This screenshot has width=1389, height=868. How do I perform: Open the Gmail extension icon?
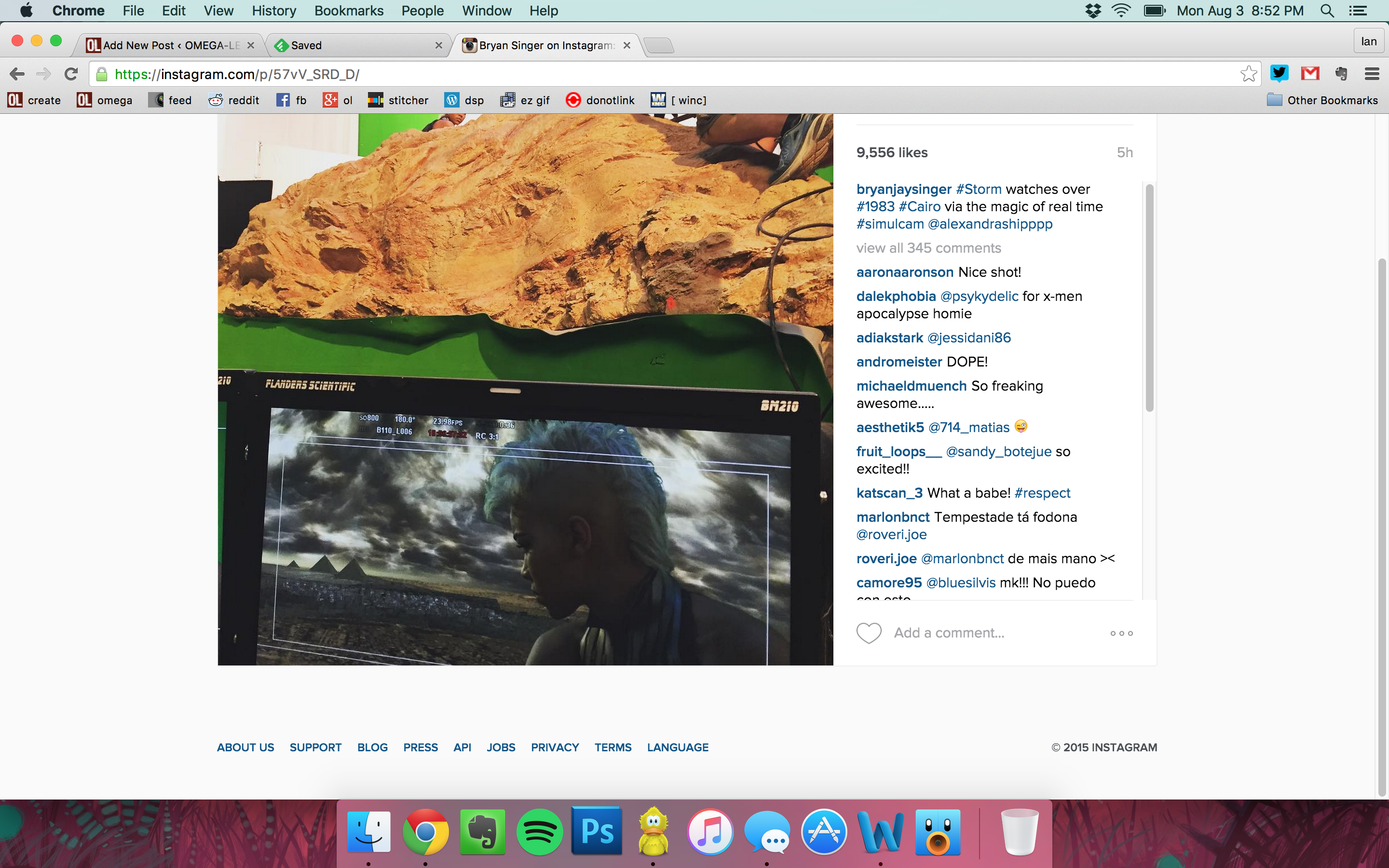[x=1310, y=73]
